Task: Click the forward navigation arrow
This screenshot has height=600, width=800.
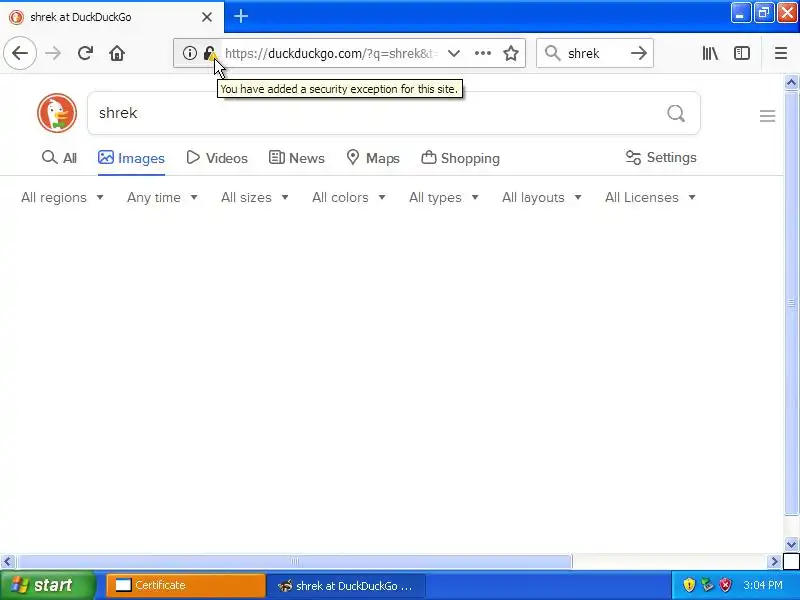Action: tap(53, 53)
